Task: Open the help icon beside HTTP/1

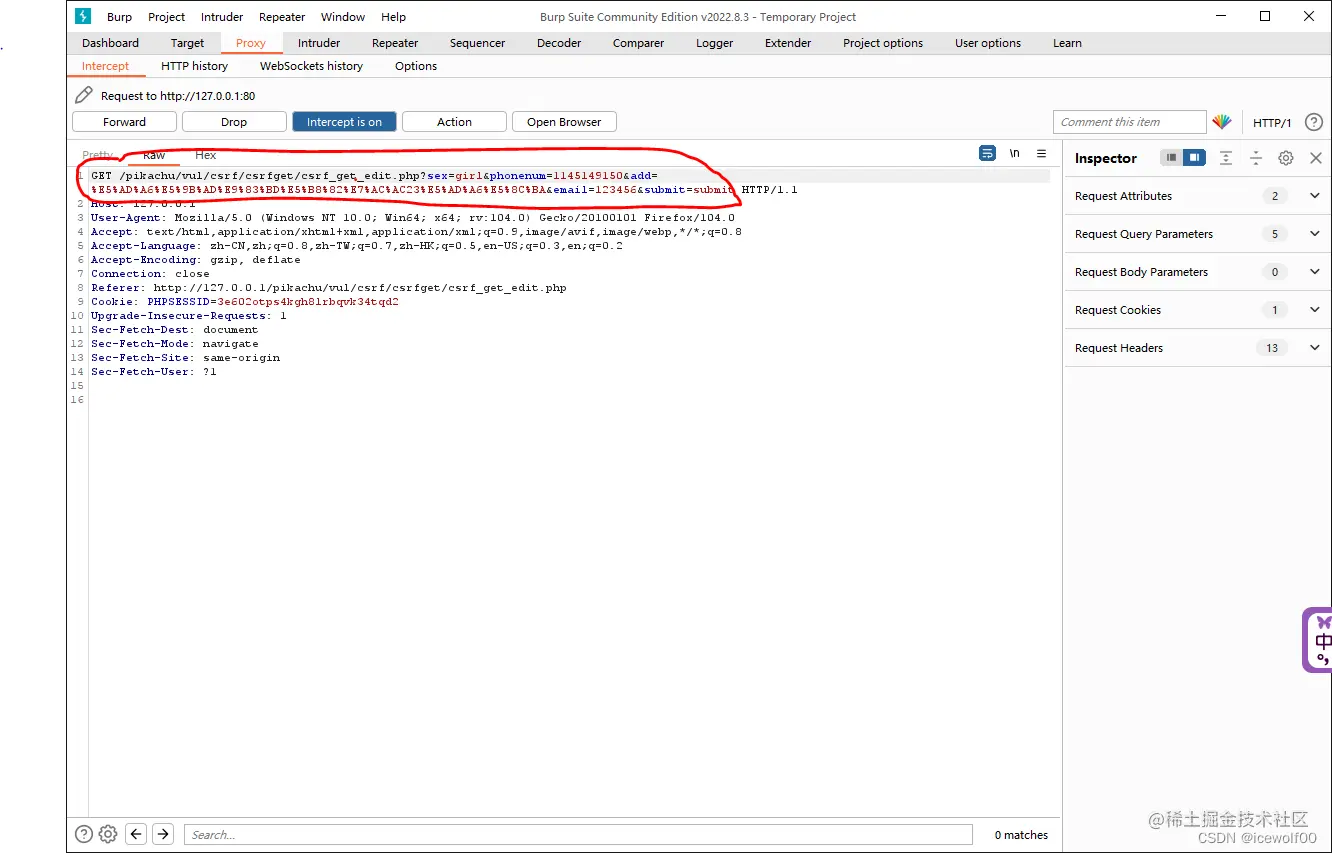Action: point(1314,122)
